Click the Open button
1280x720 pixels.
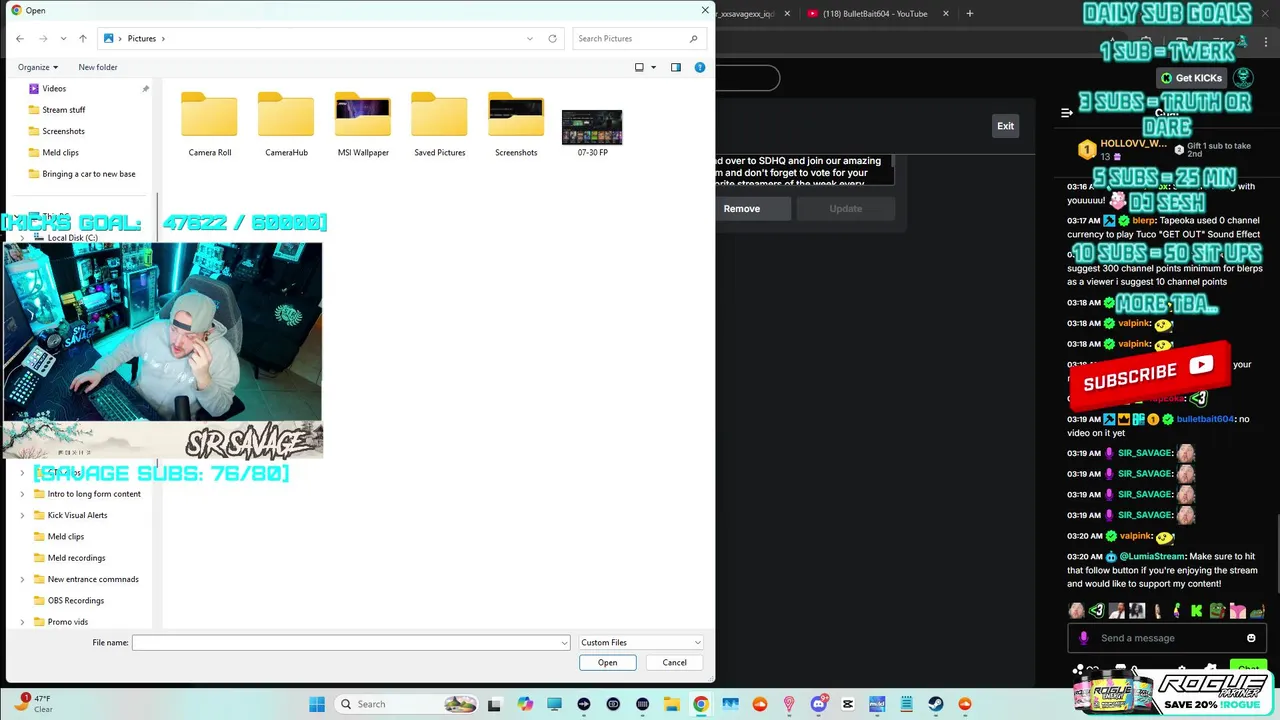point(607,662)
